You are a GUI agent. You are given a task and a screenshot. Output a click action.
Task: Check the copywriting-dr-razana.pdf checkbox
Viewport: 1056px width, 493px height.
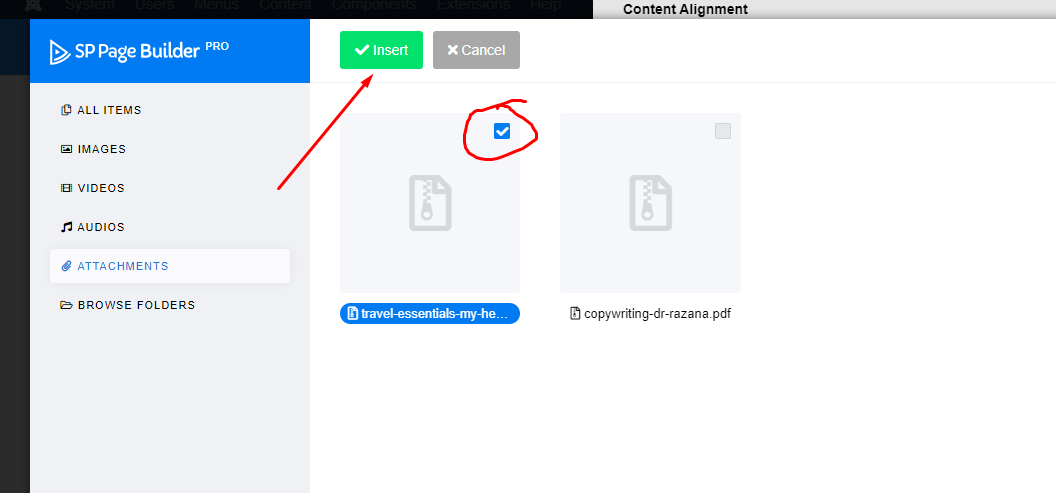pyautogui.click(x=723, y=131)
